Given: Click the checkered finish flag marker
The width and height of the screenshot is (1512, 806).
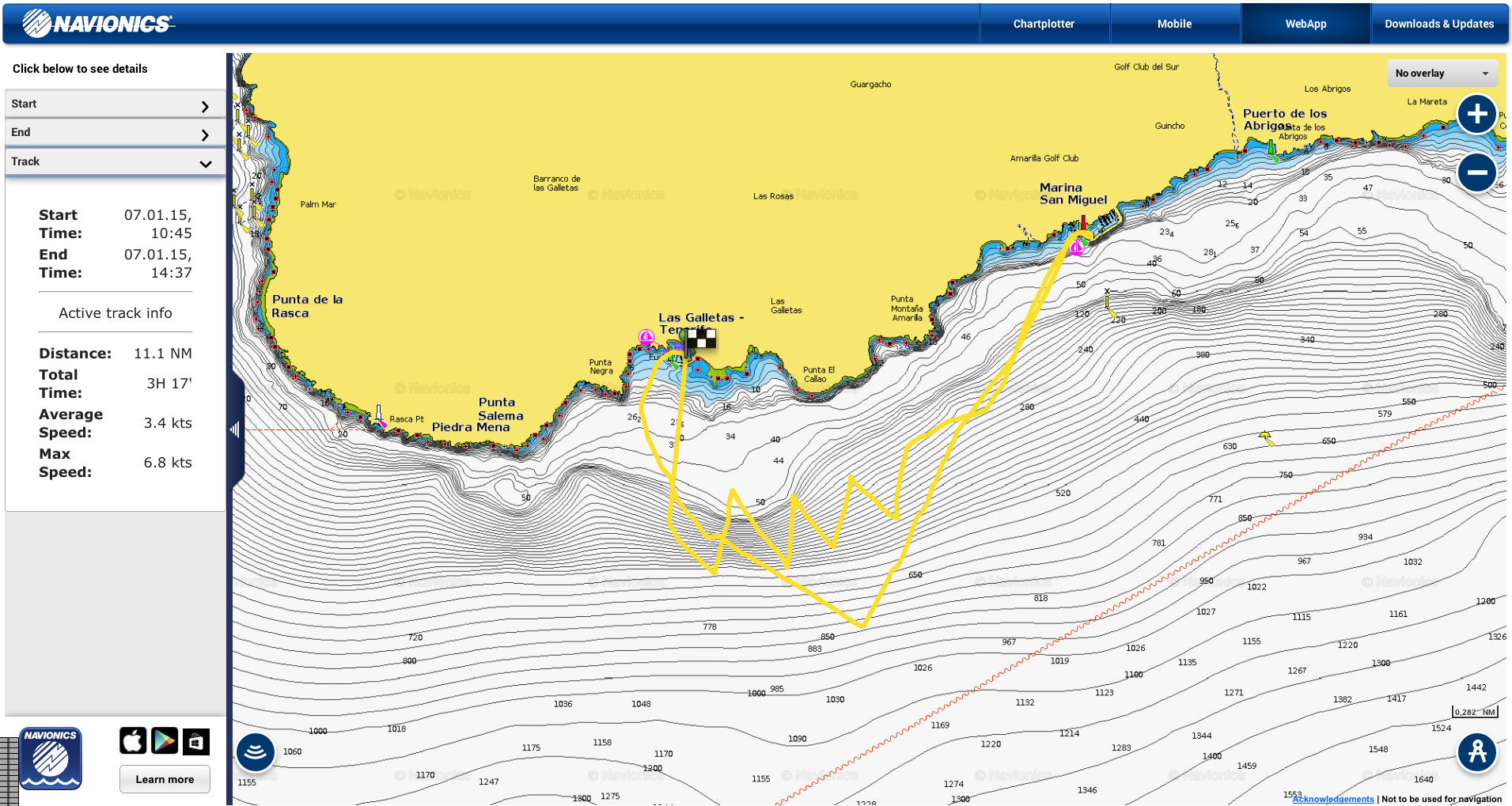Looking at the screenshot, I should click(x=701, y=339).
